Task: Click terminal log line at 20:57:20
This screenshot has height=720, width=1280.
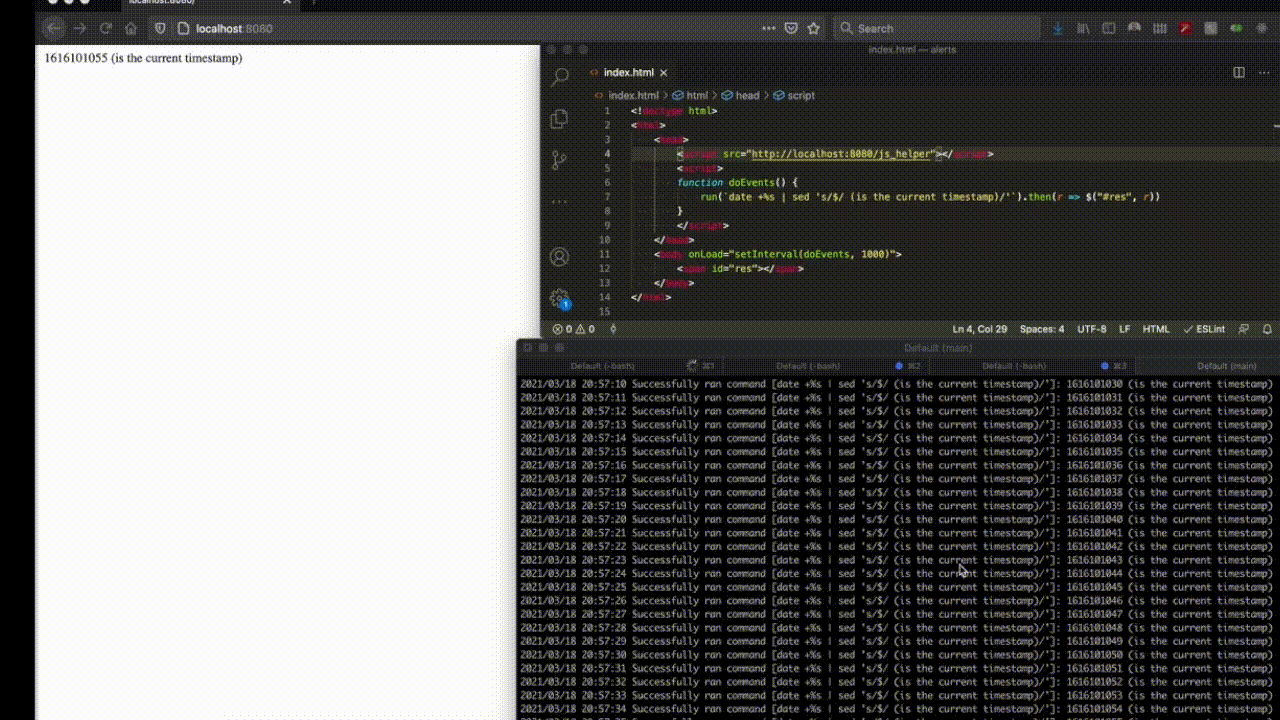Action: click(896, 519)
